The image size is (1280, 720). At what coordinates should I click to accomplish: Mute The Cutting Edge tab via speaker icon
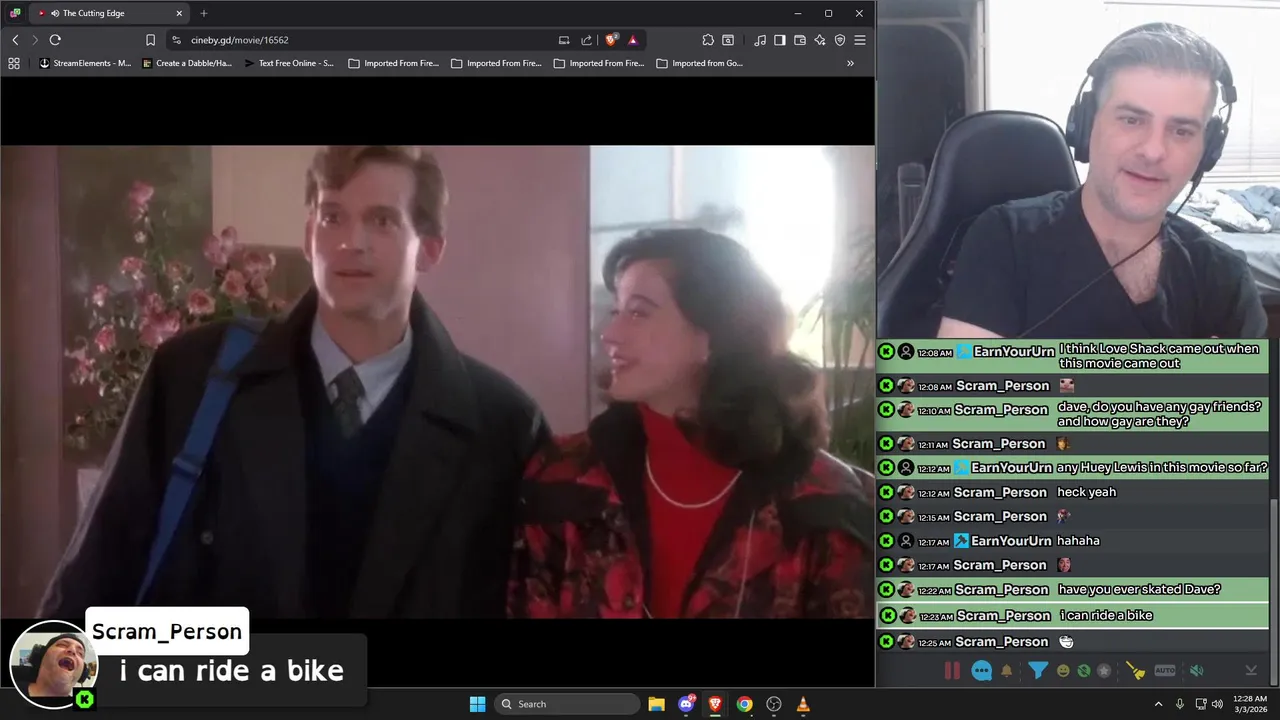(x=54, y=13)
